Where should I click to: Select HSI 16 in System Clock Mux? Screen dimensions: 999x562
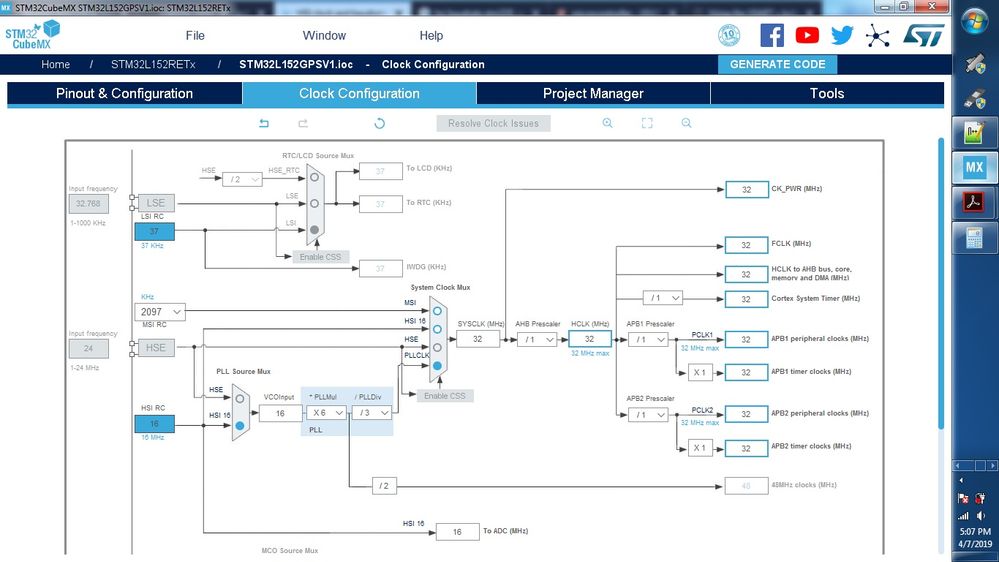(437, 329)
